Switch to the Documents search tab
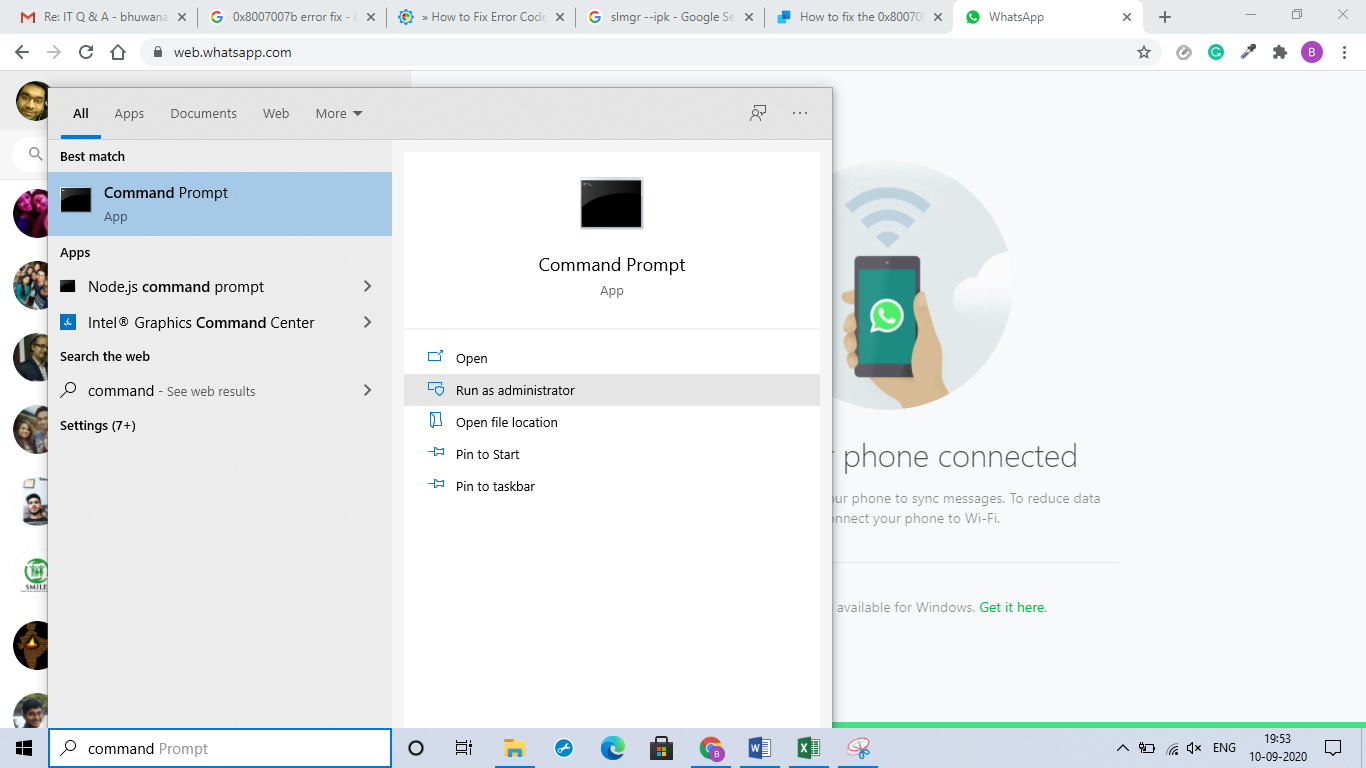1366x768 pixels. pyautogui.click(x=203, y=113)
